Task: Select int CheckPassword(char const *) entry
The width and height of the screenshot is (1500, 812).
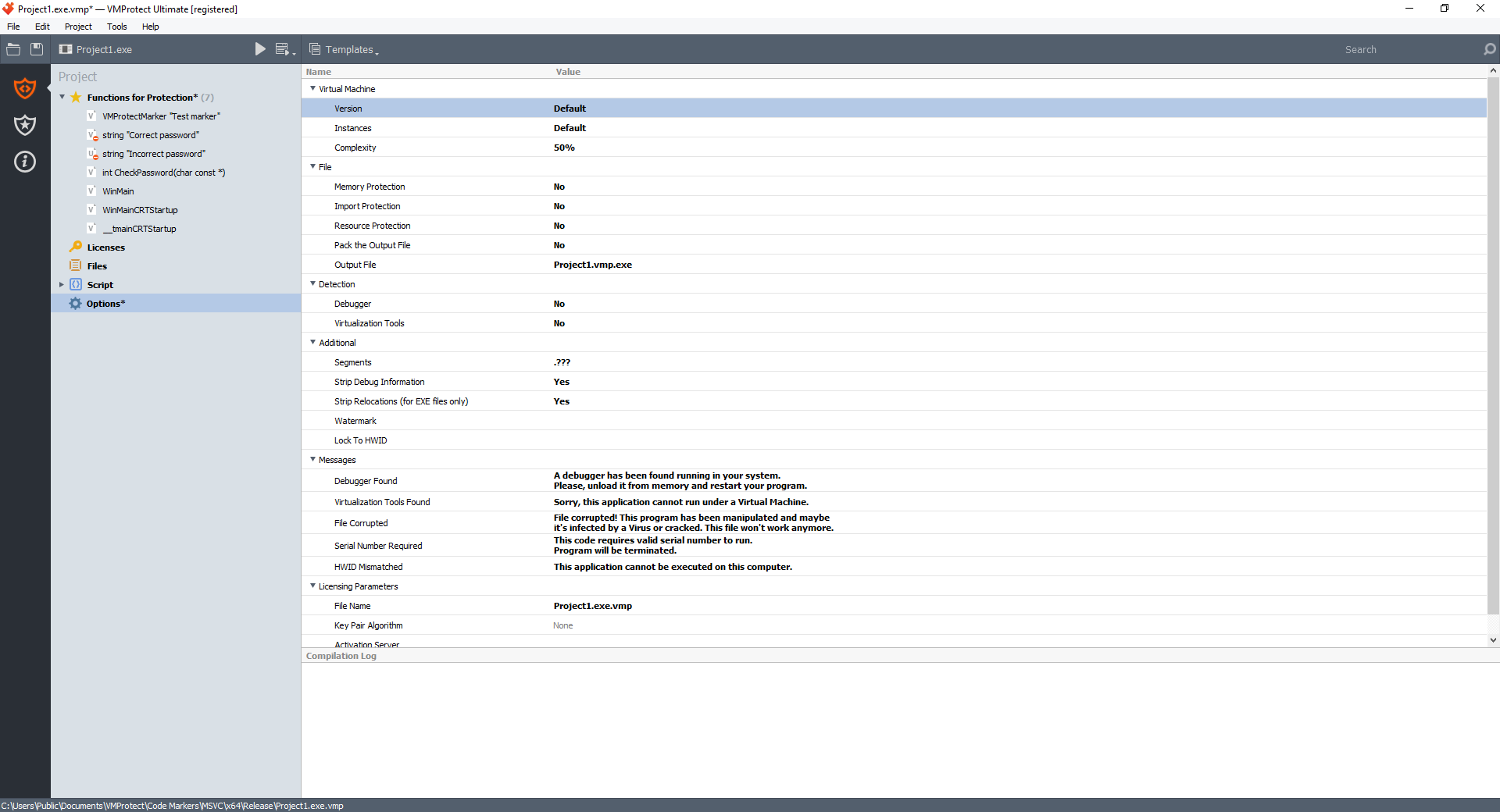Action: pos(163,173)
